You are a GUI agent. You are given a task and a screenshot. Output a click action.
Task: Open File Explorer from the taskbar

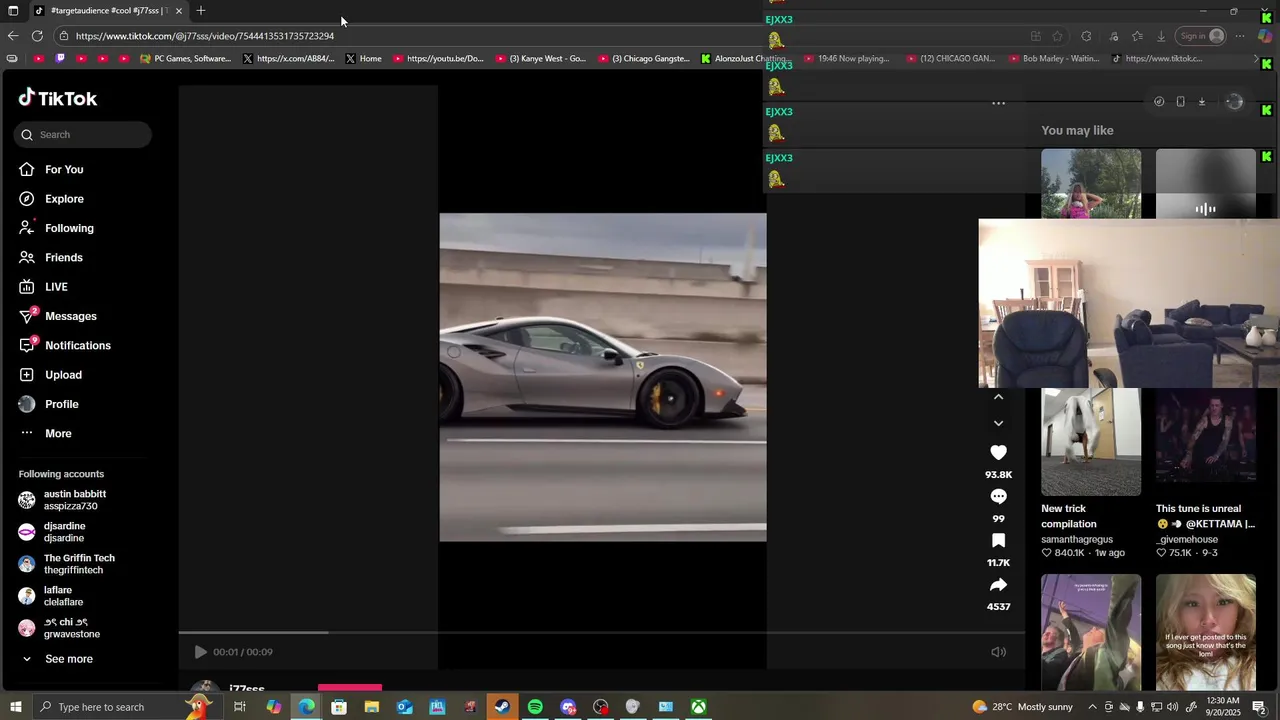[372, 707]
